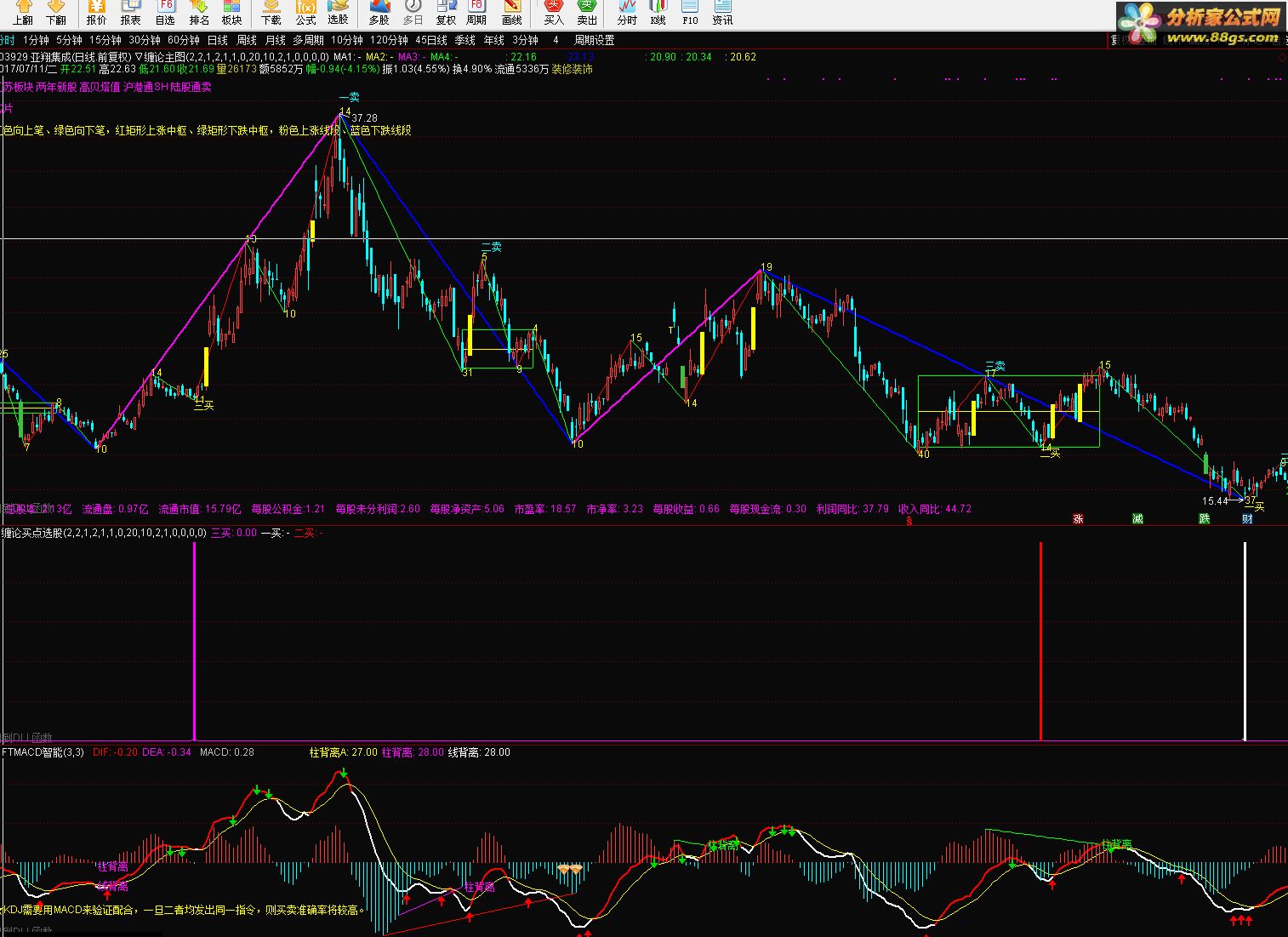
Task: Click the 三买 label near stroke 11
Action: 203,405
